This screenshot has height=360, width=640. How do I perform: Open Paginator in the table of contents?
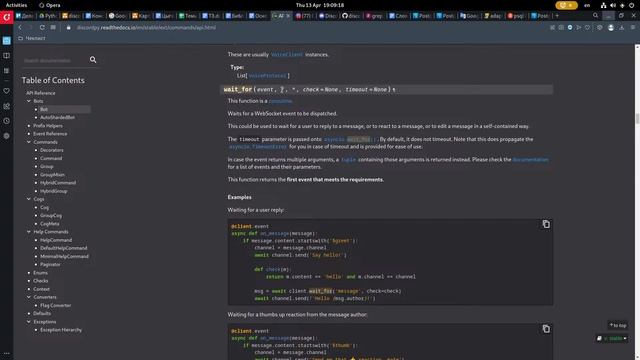coord(50,264)
